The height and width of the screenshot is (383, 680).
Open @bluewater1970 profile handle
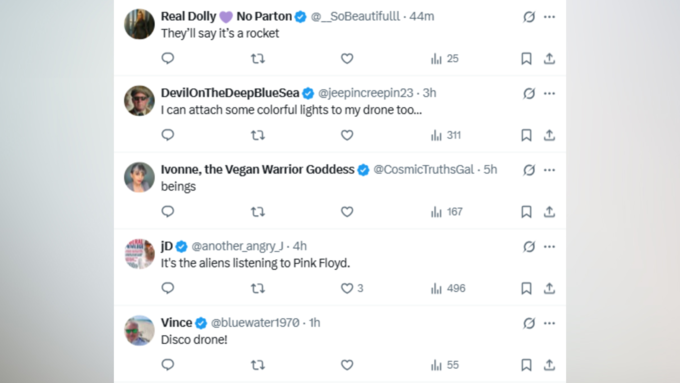coord(255,323)
